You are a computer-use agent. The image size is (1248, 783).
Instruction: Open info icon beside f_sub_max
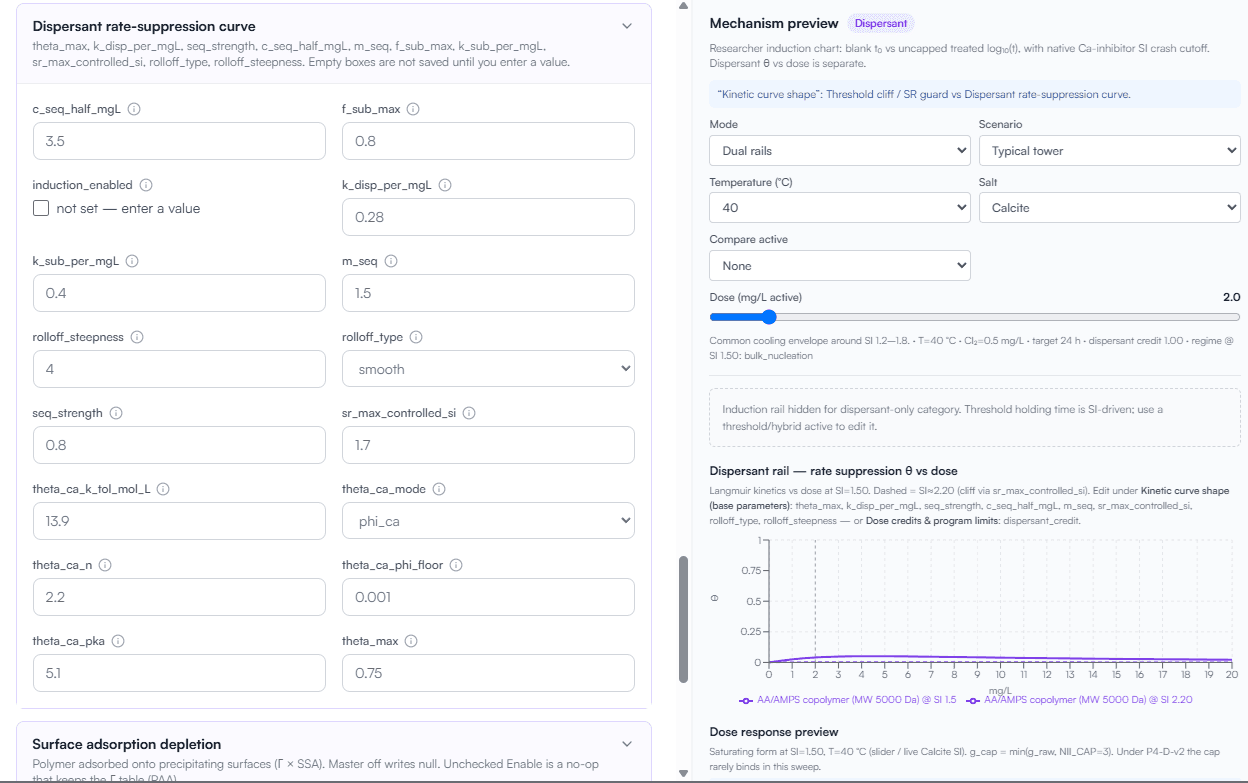click(x=413, y=109)
